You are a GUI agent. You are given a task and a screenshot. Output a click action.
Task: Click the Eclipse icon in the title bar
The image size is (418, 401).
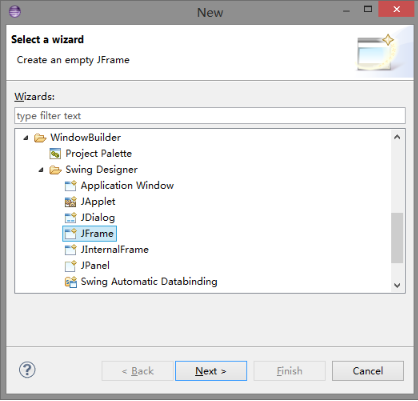click(x=15, y=12)
